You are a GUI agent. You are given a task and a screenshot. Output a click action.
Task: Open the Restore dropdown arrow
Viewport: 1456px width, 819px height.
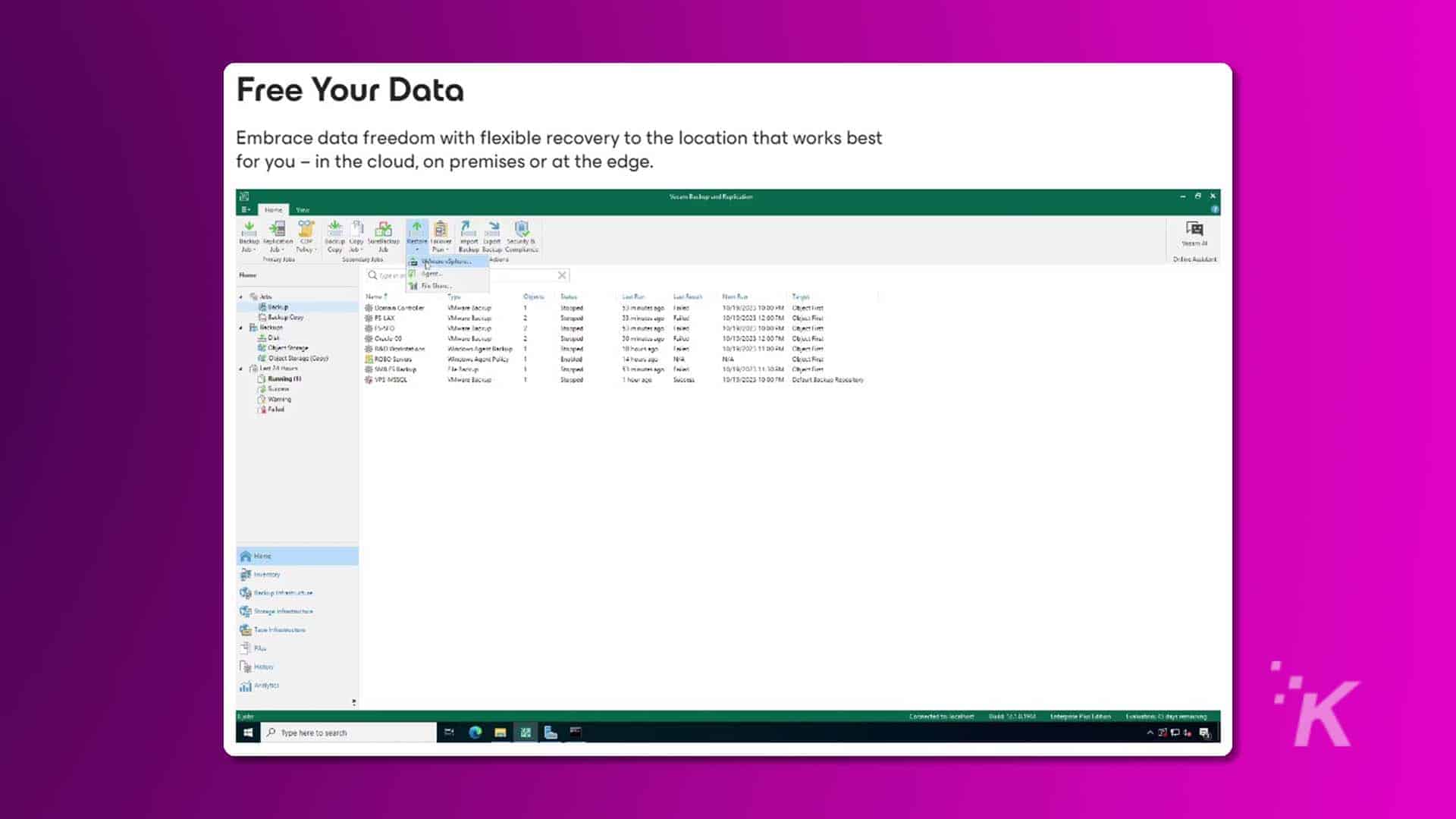pyautogui.click(x=417, y=249)
